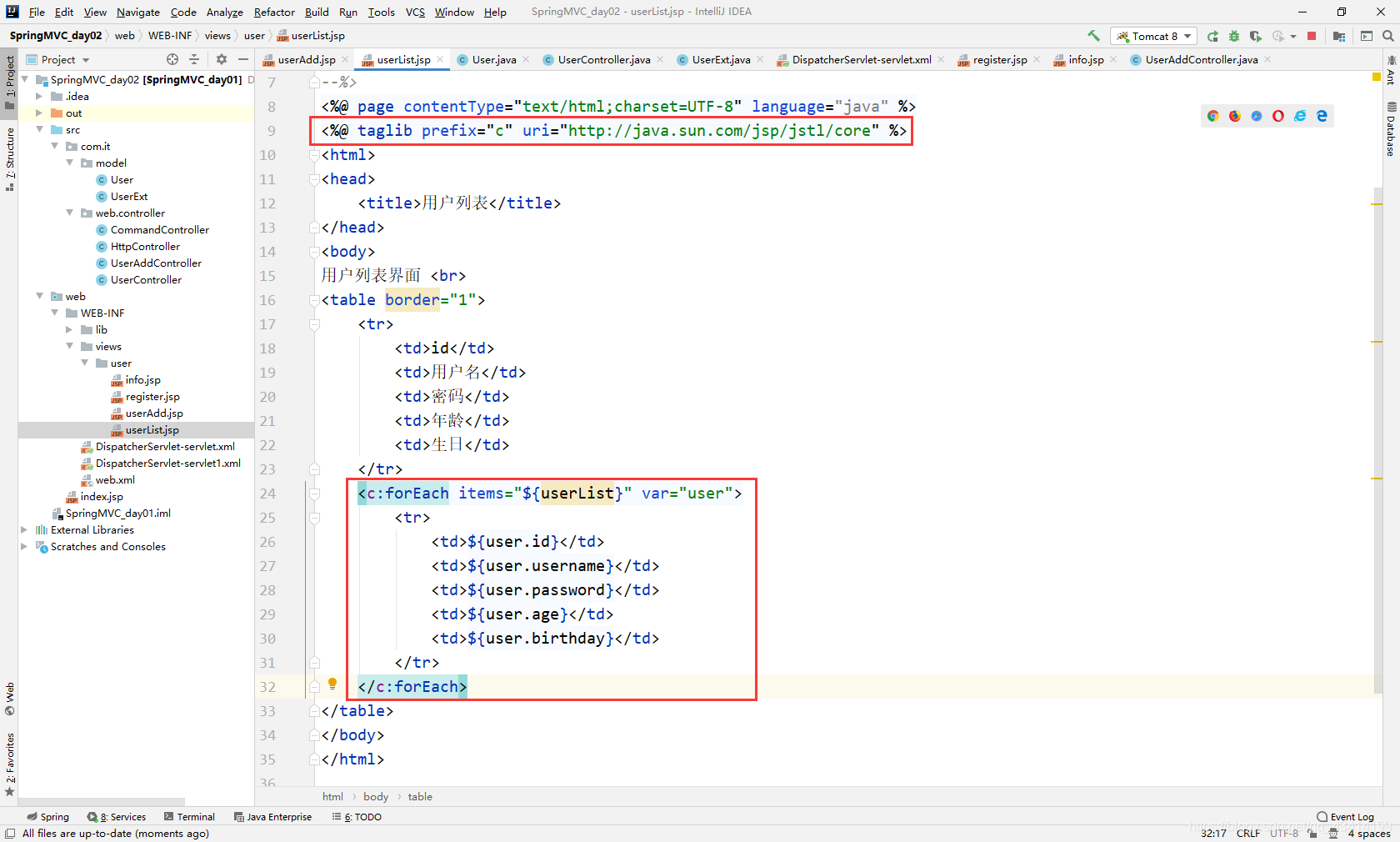Open Event Log in status bar

coord(1346,817)
